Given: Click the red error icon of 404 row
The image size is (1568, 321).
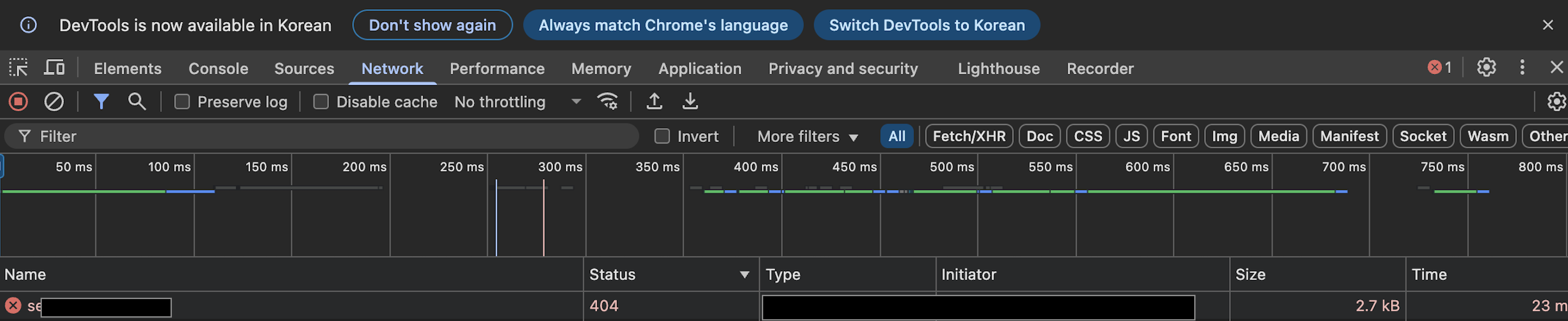Looking at the screenshot, I should pos(13,305).
